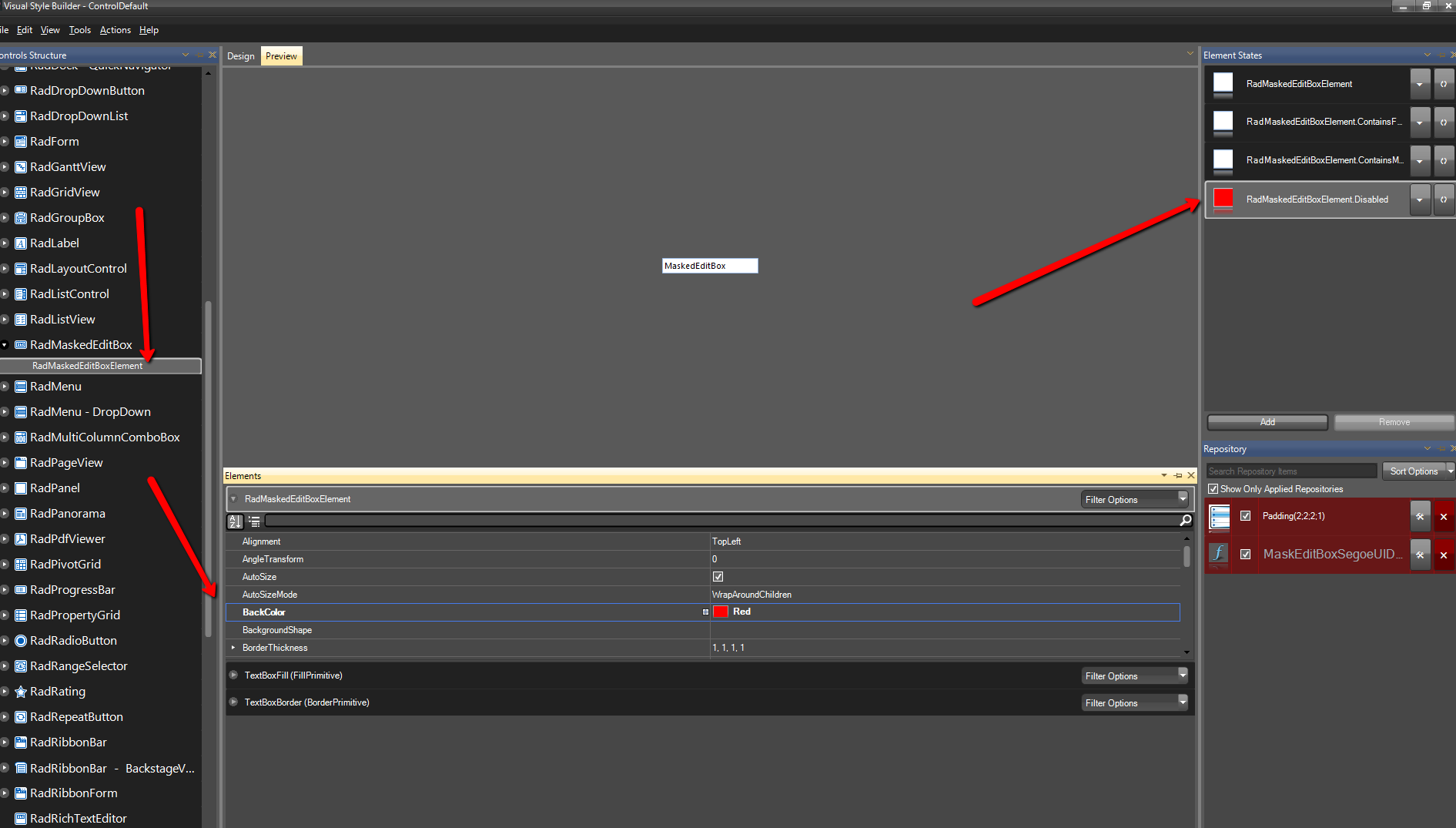
Task: Open the Edit menu
Action: tap(25, 30)
